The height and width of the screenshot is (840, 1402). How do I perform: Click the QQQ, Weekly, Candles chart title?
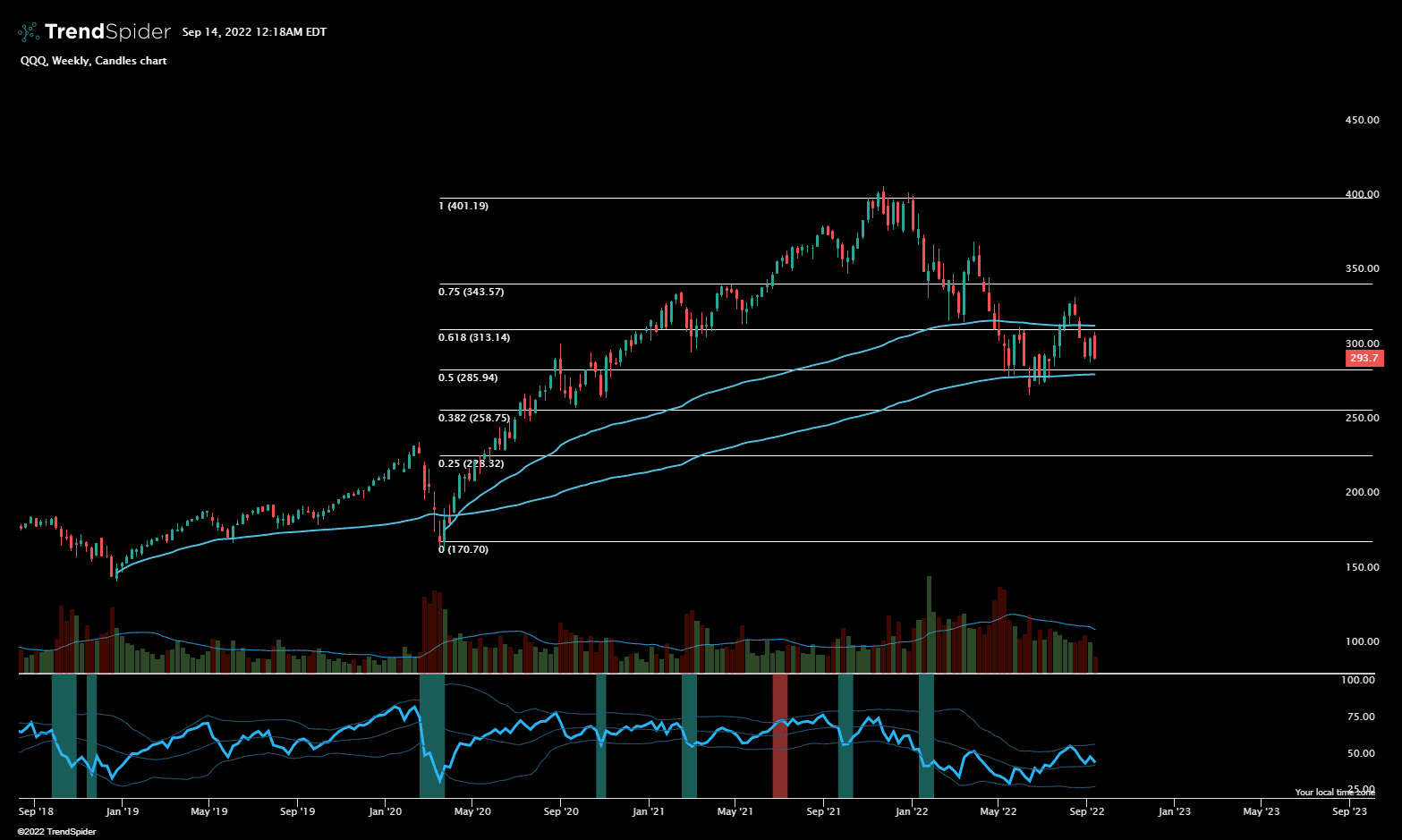93,61
